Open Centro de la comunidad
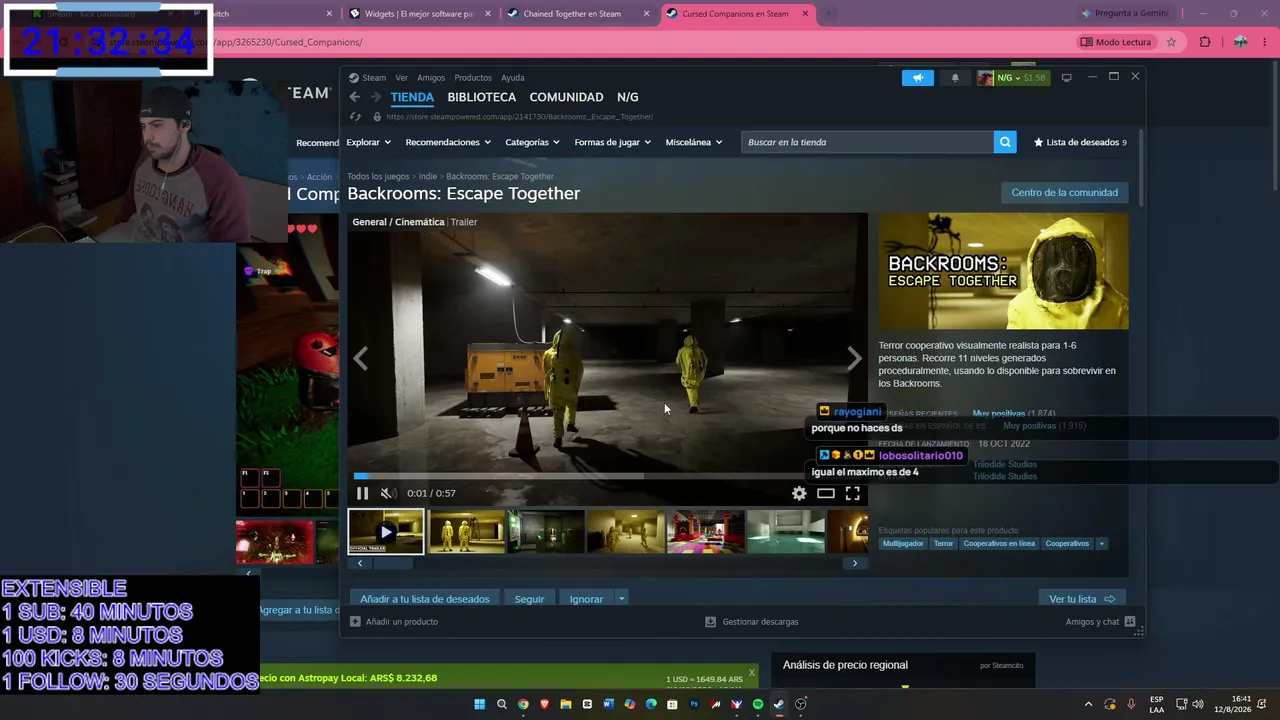Viewport: 1280px width, 720px height. [1064, 192]
